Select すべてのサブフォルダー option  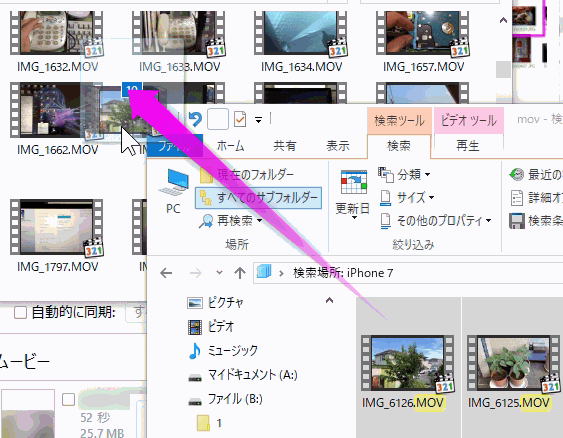(x=258, y=197)
